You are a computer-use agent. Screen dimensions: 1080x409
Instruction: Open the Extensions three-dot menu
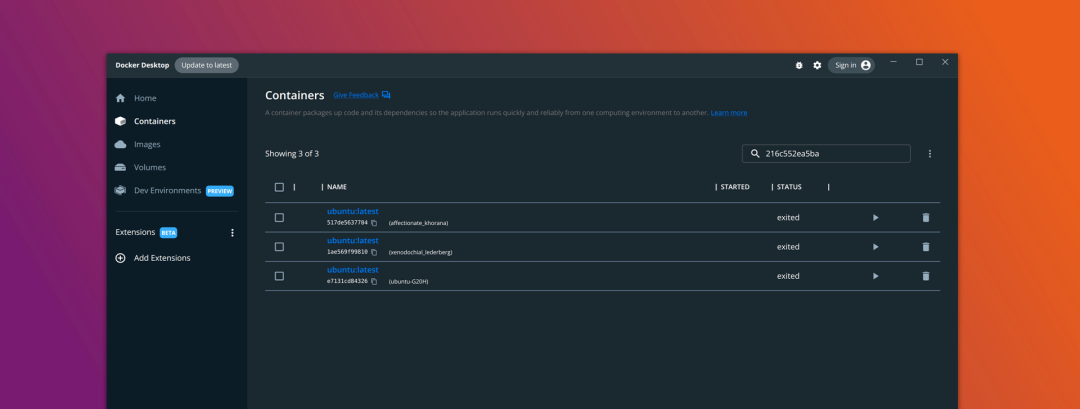232,233
